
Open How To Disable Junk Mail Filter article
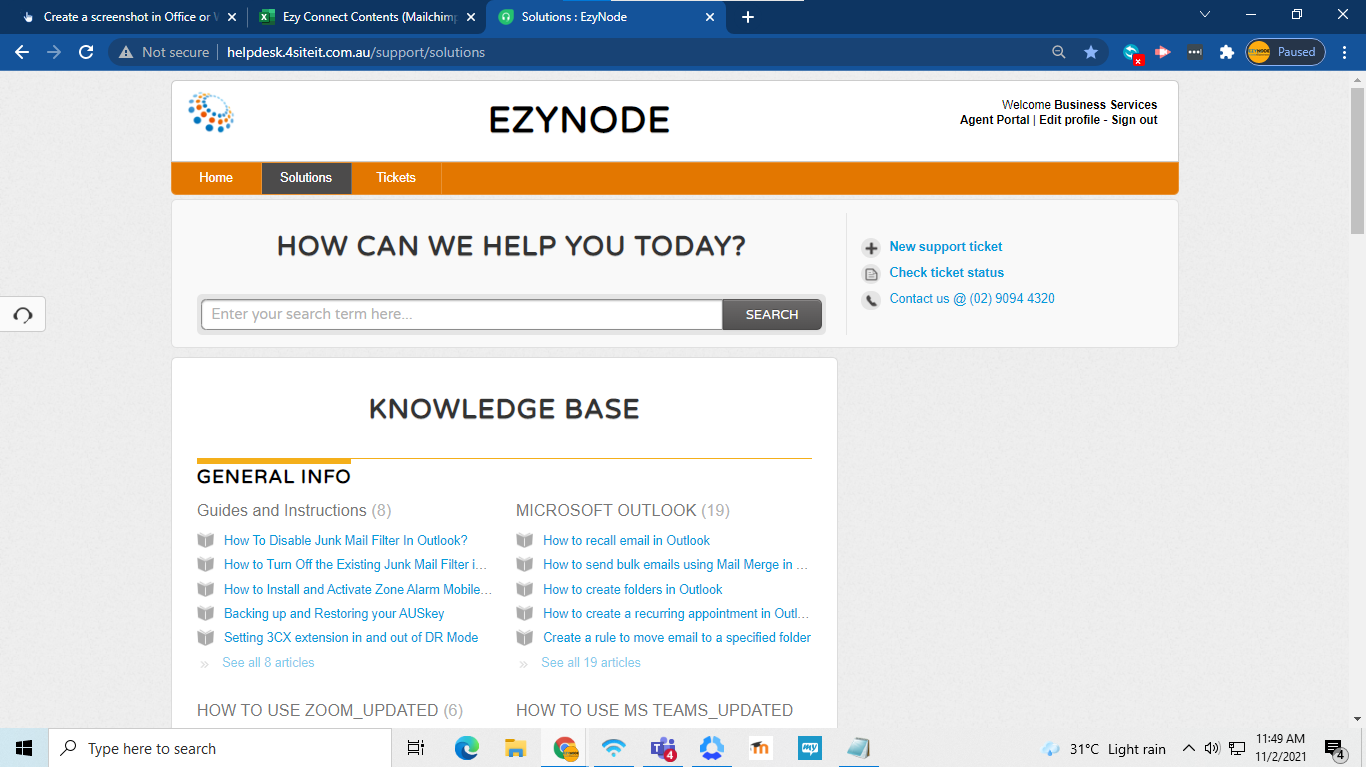346,540
